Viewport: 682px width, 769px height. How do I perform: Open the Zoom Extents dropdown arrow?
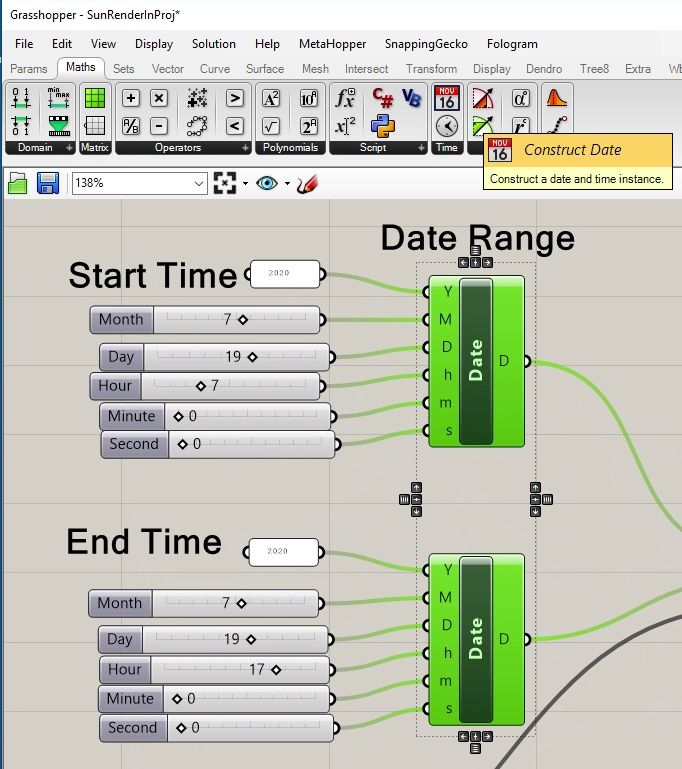click(245, 184)
